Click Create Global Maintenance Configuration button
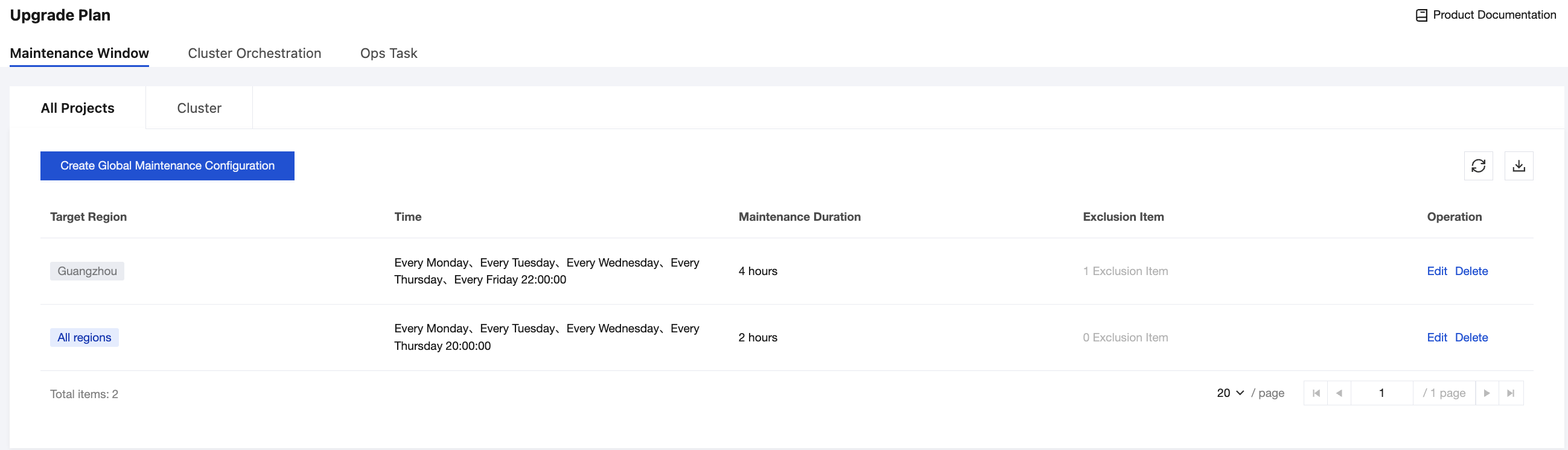The width and height of the screenshot is (1568, 450). click(167, 166)
